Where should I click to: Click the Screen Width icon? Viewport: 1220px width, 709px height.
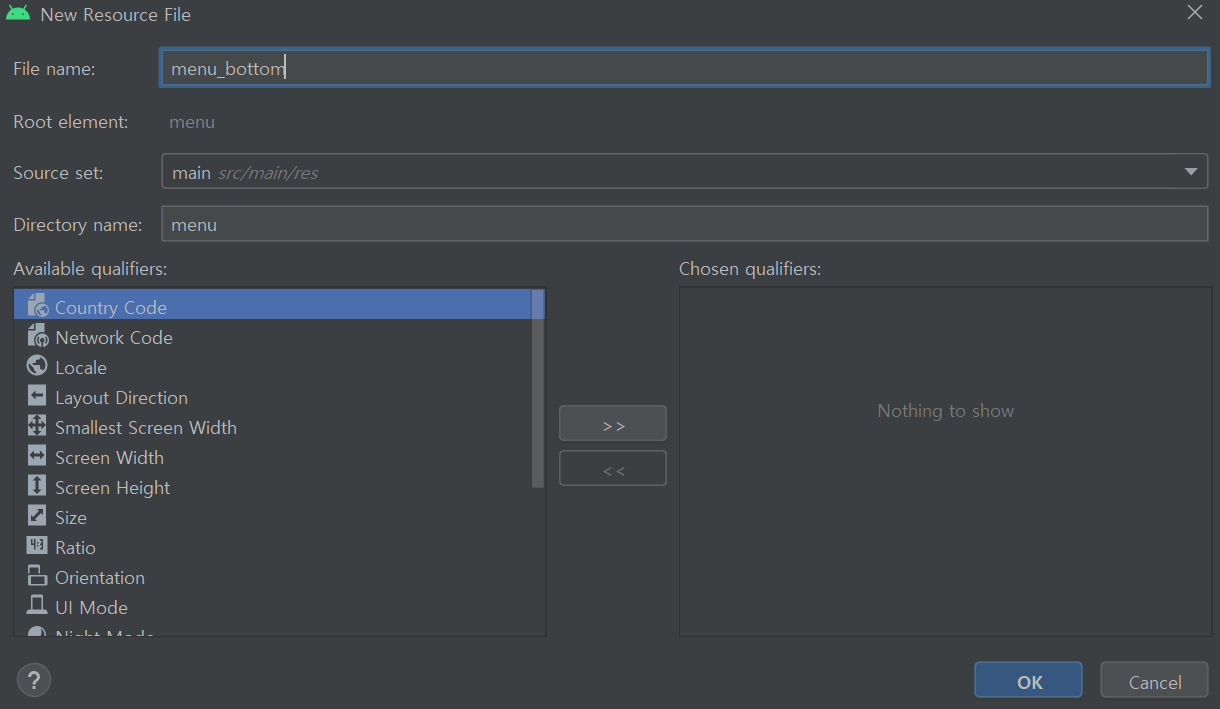pyautogui.click(x=37, y=456)
